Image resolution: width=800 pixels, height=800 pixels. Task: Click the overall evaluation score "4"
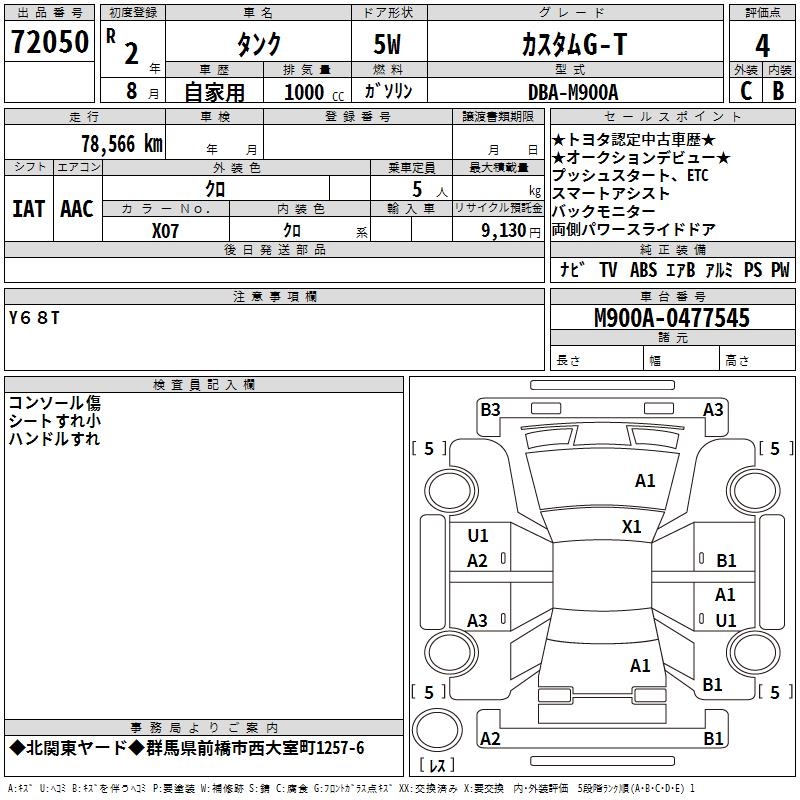[x=762, y=46]
